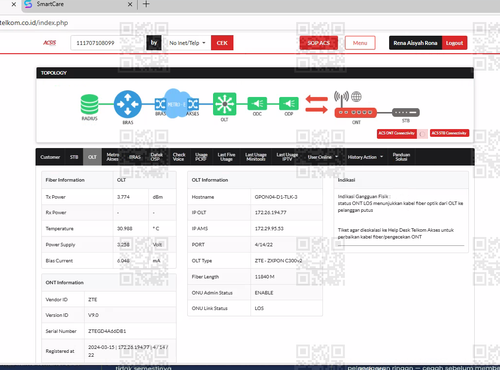The height and width of the screenshot is (370, 500).
Task: Open the BRAS tab
Action: pyautogui.click(x=135, y=157)
